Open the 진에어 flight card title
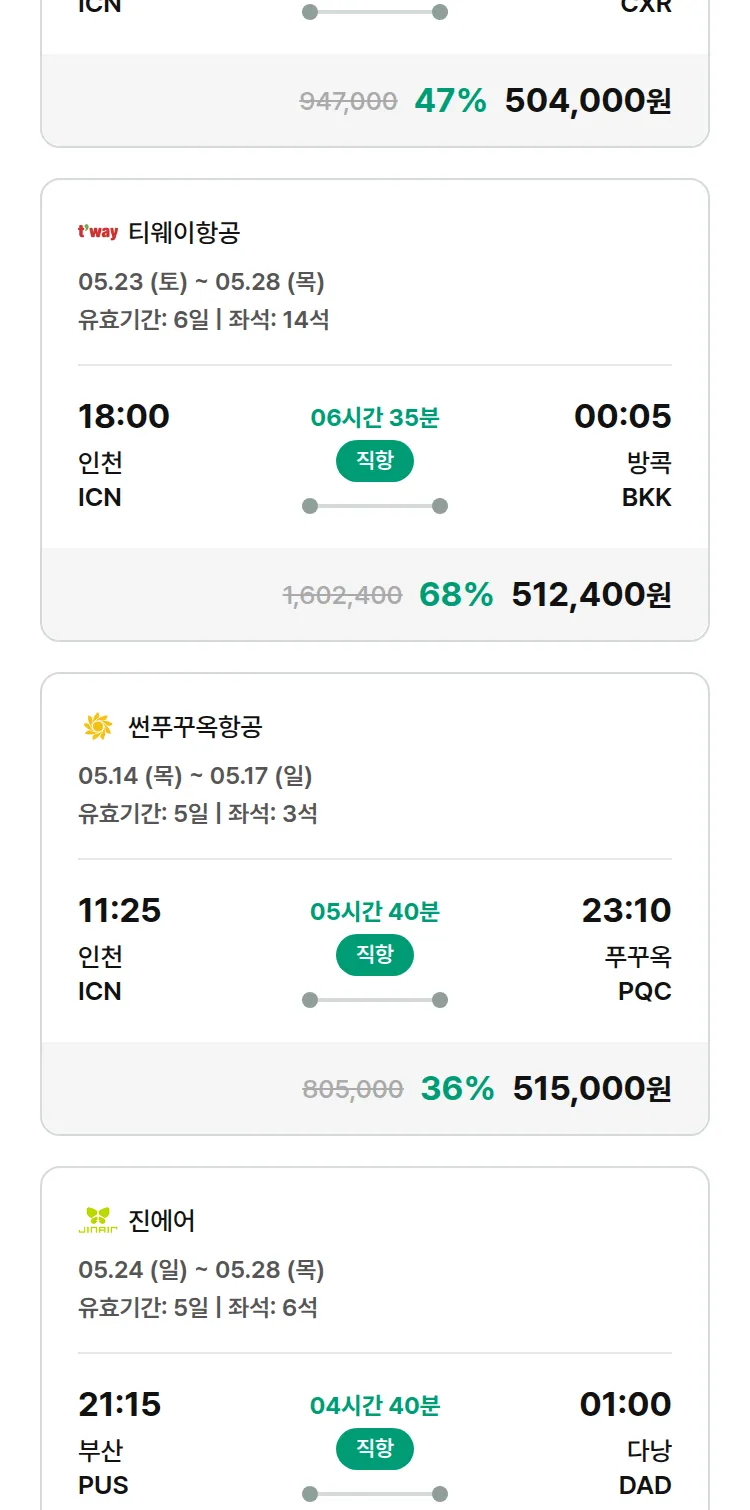Screen dimensions: 750x1510 (162, 1220)
